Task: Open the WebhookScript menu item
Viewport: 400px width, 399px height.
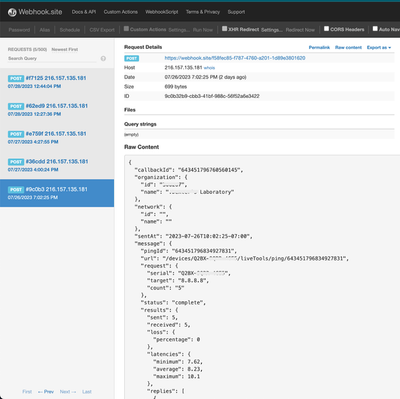Action: coord(162,12)
